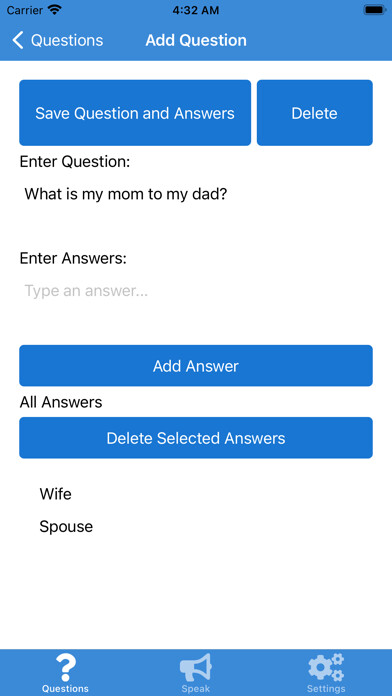
Task: Open the Settings gears icon
Action: [x=326, y=667]
